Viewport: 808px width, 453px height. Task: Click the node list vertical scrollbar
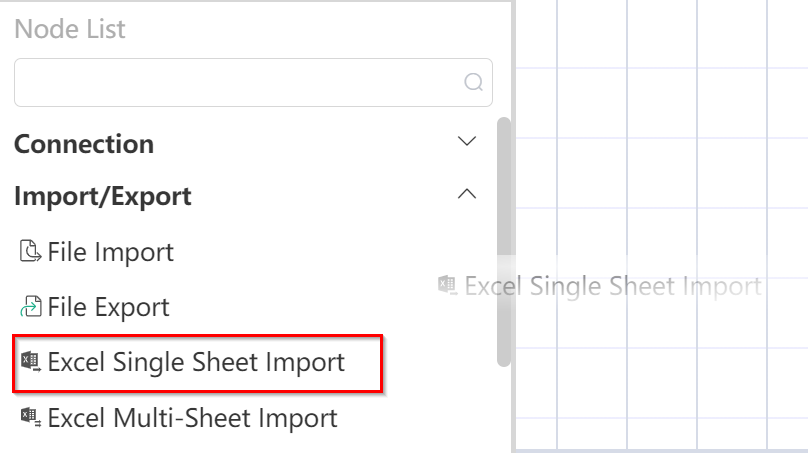click(504, 240)
